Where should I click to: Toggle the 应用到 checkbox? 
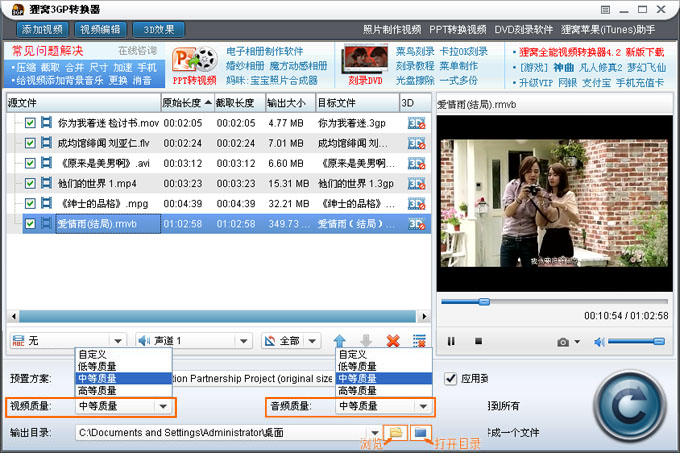click(x=451, y=378)
